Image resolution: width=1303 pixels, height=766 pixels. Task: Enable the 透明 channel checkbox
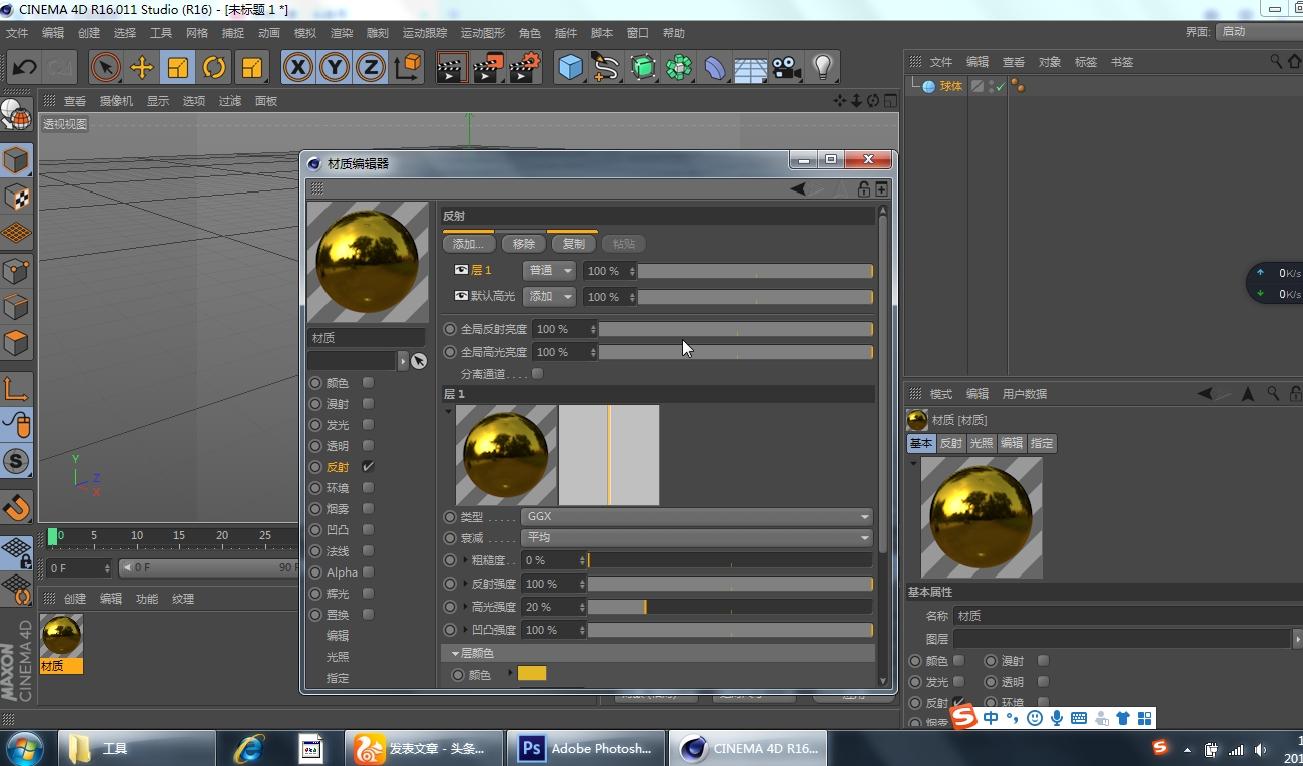click(x=369, y=445)
